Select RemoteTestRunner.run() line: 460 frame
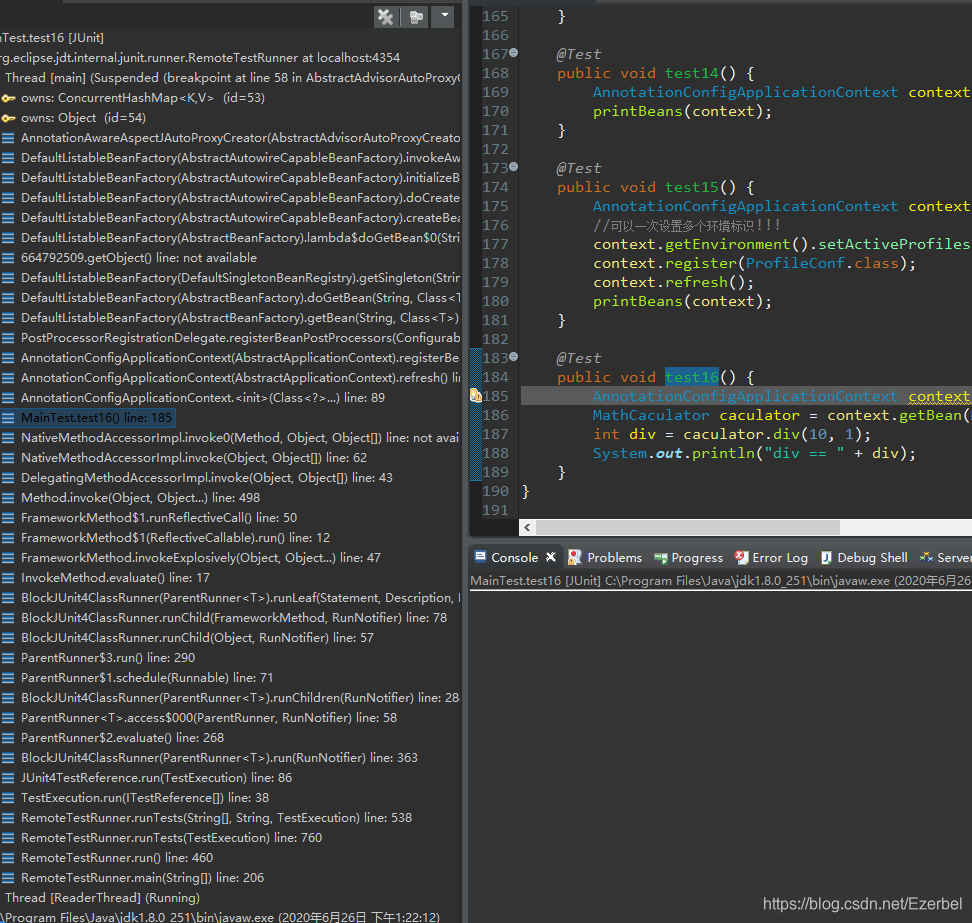Viewport: 972px width, 923px height. click(x=117, y=858)
